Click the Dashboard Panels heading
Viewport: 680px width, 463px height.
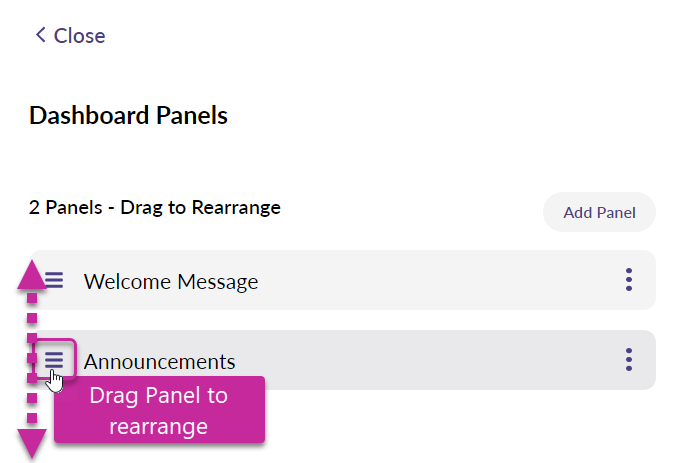(129, 116)
